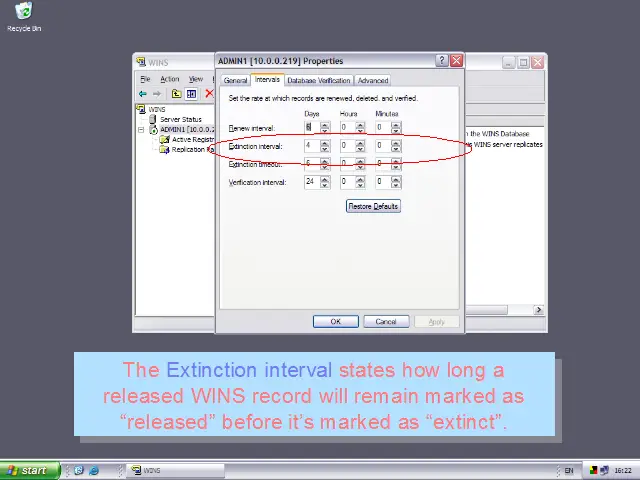This screenshot has width=640, height=480.
Task: Click the colored flag tray icon
Action: coord(593,471)
